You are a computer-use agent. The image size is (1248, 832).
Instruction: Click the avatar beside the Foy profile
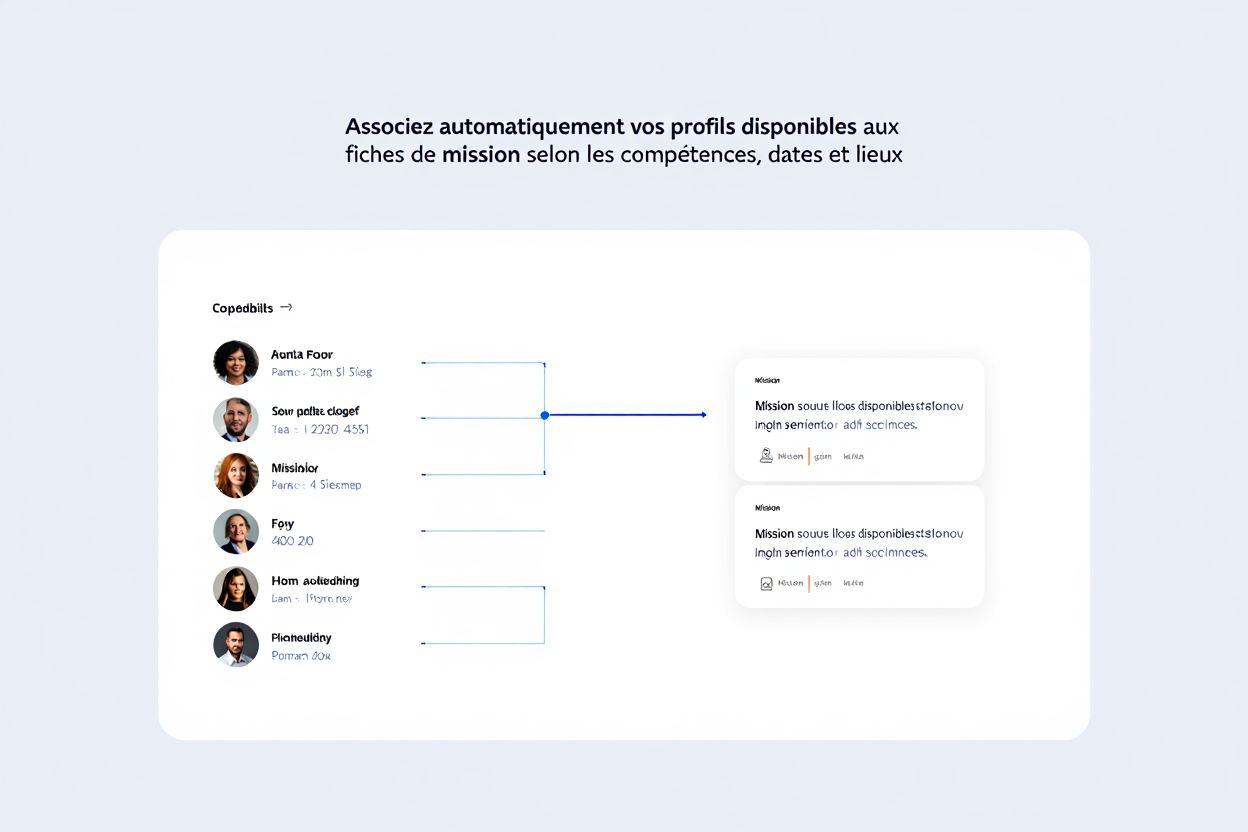[236, 531]
